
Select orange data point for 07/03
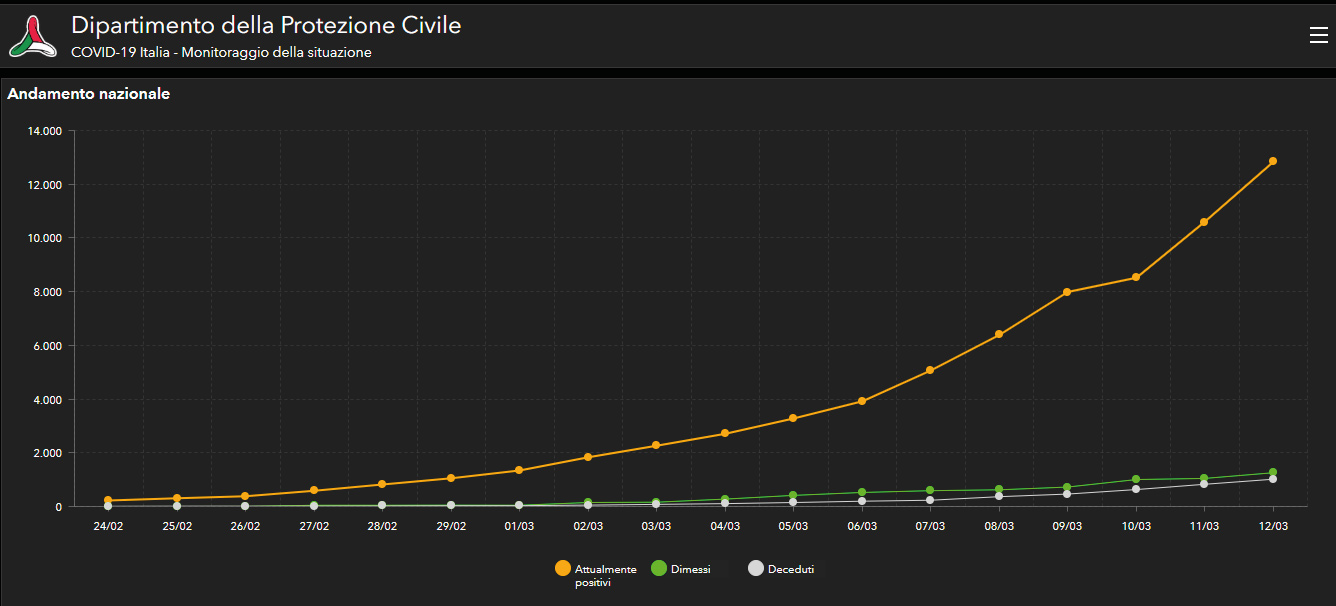coord(930,370)
